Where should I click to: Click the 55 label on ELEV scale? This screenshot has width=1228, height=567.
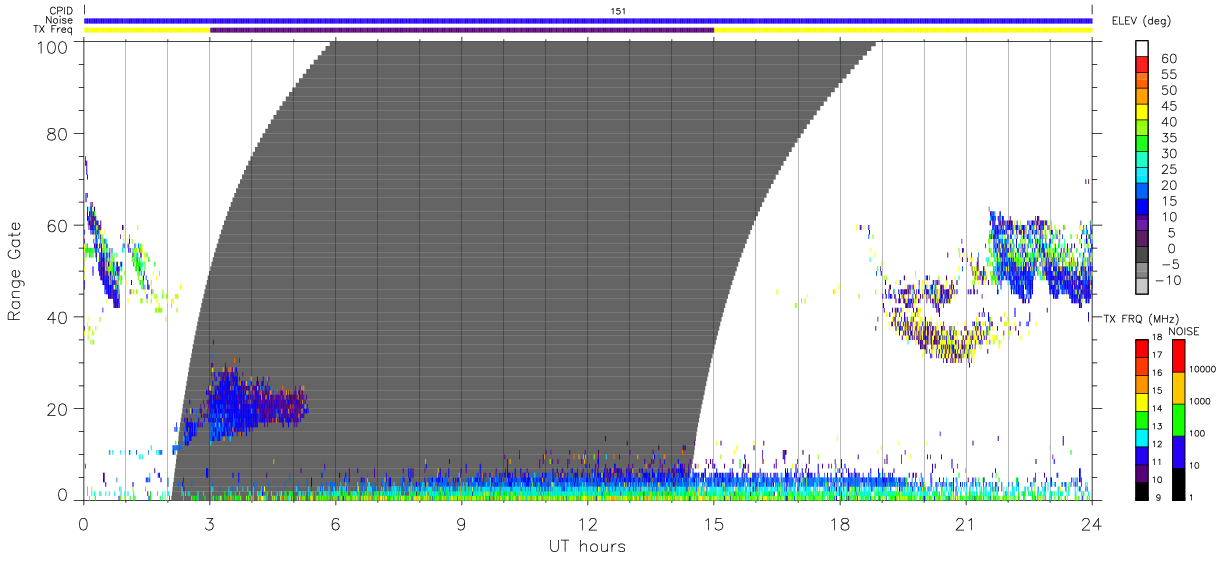click(1168, 74)
